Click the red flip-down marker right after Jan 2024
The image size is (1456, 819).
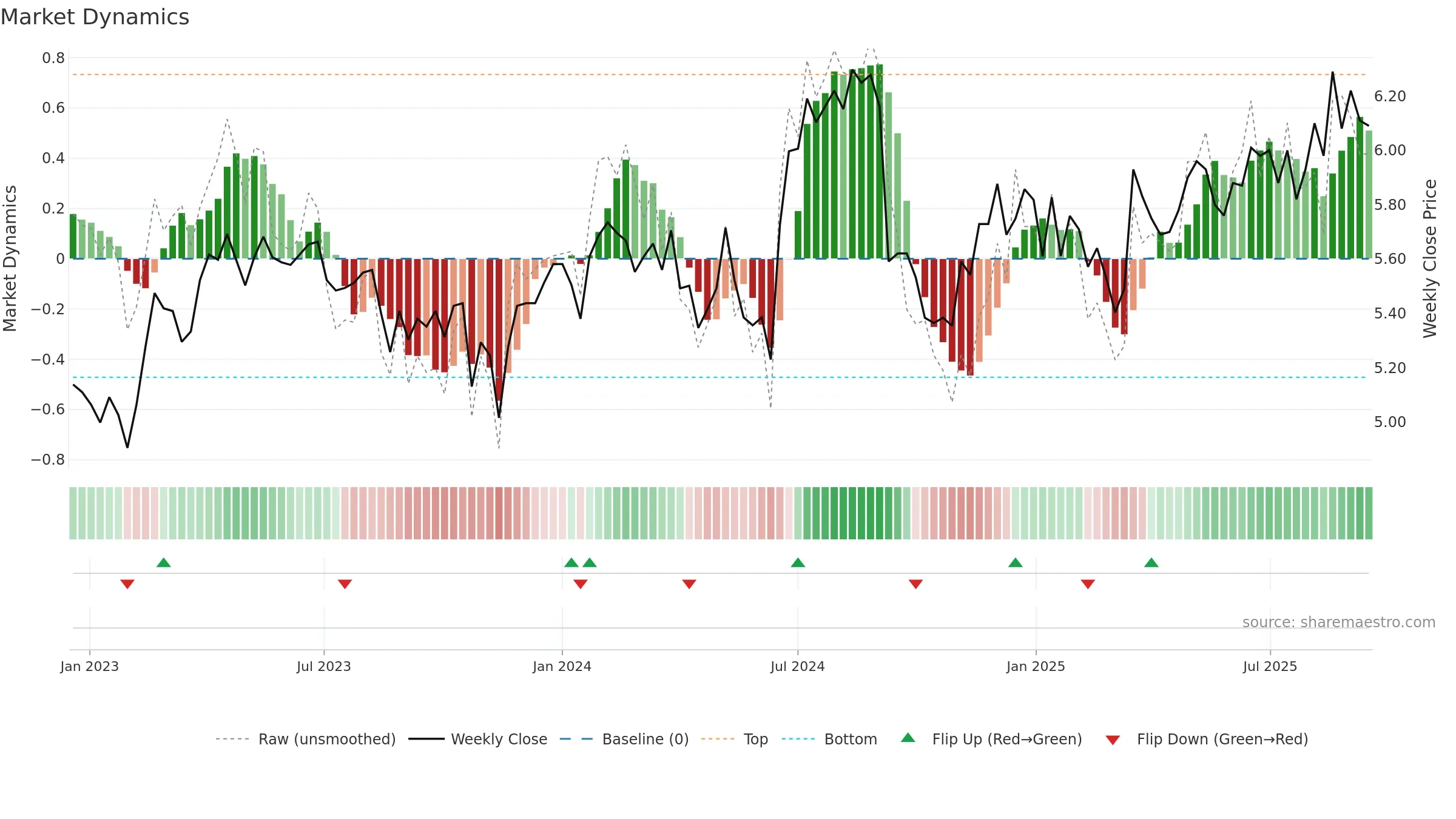tap(581, 584)
